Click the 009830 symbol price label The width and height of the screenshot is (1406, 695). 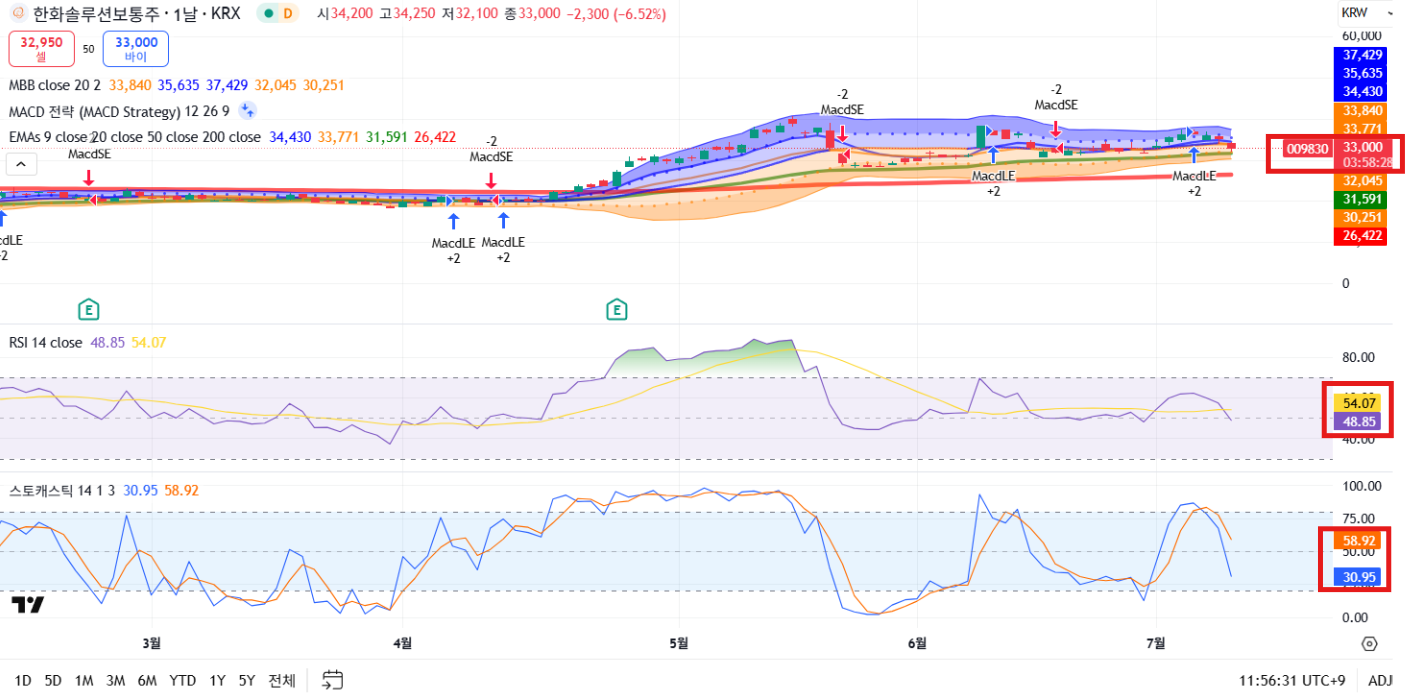[1308, 148]
